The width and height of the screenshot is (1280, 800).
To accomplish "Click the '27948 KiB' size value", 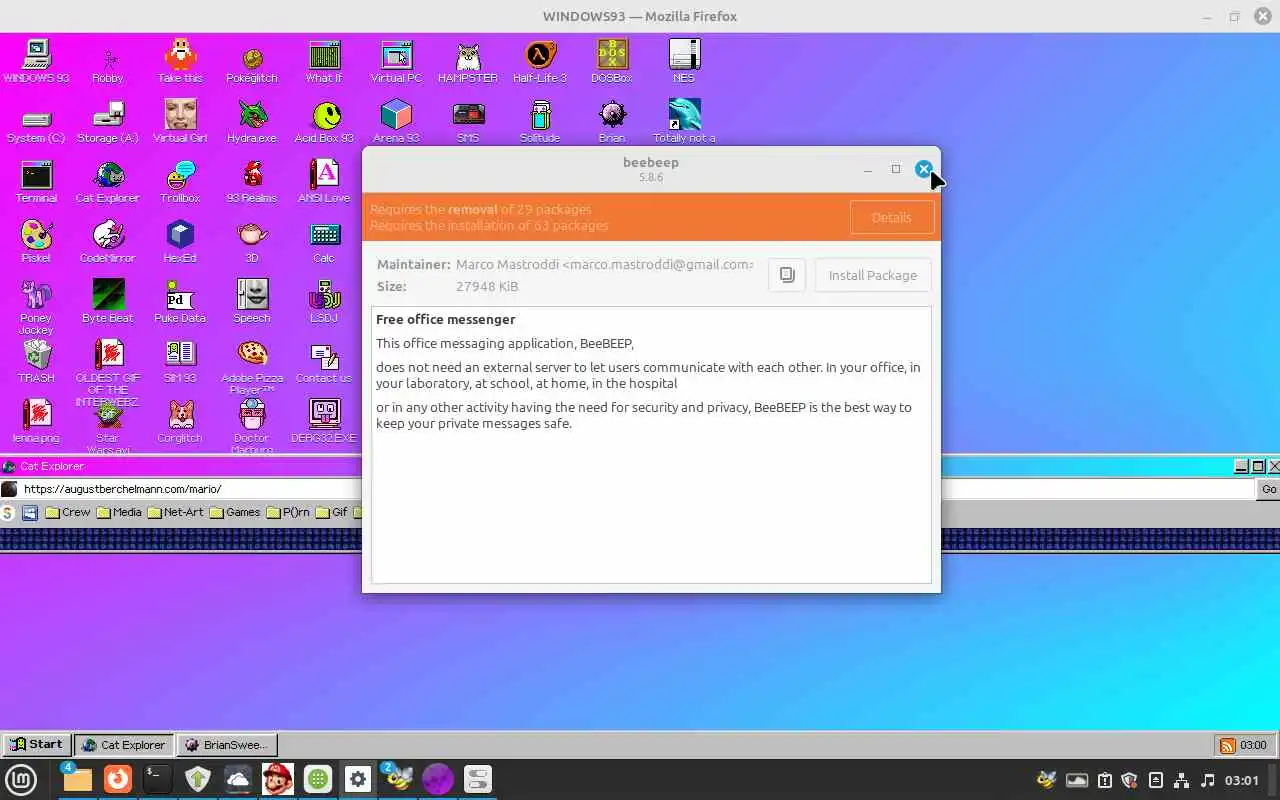I will point(487,286).
